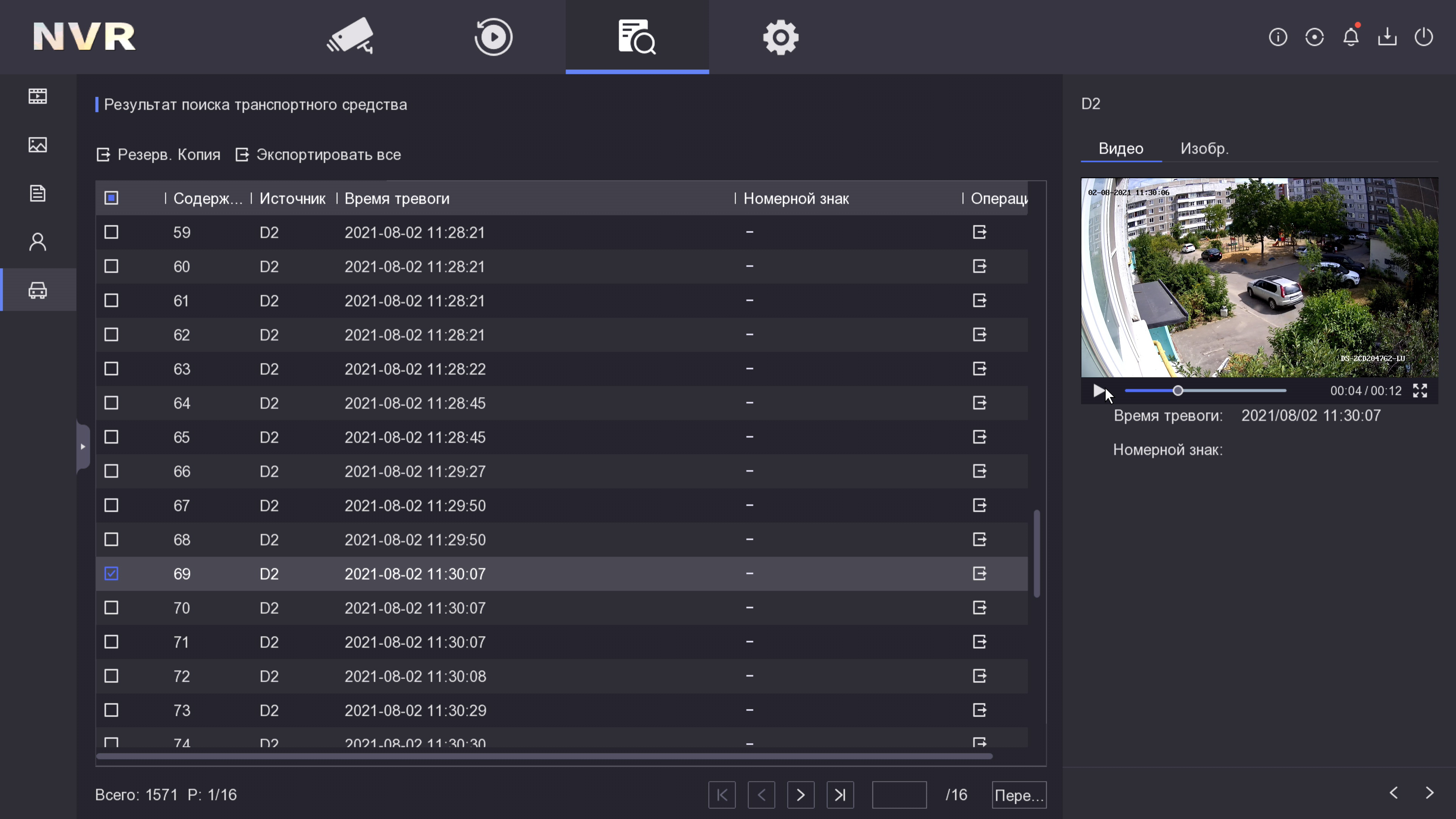Open the picture search sidebar icon
The height and width of the screenshot is (819, 1456).
coord(38,145)
